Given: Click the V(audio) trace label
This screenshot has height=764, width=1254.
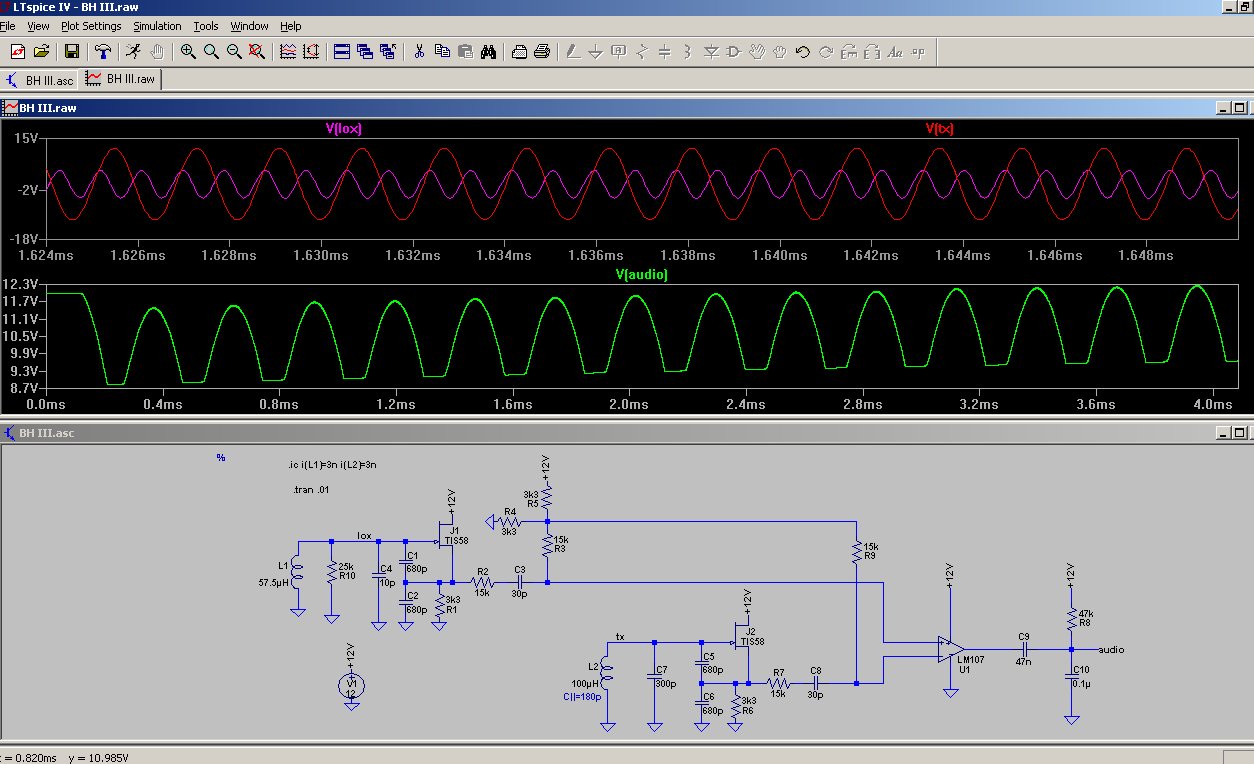Looking at the screenshot, I should click(x=641, y=274).
